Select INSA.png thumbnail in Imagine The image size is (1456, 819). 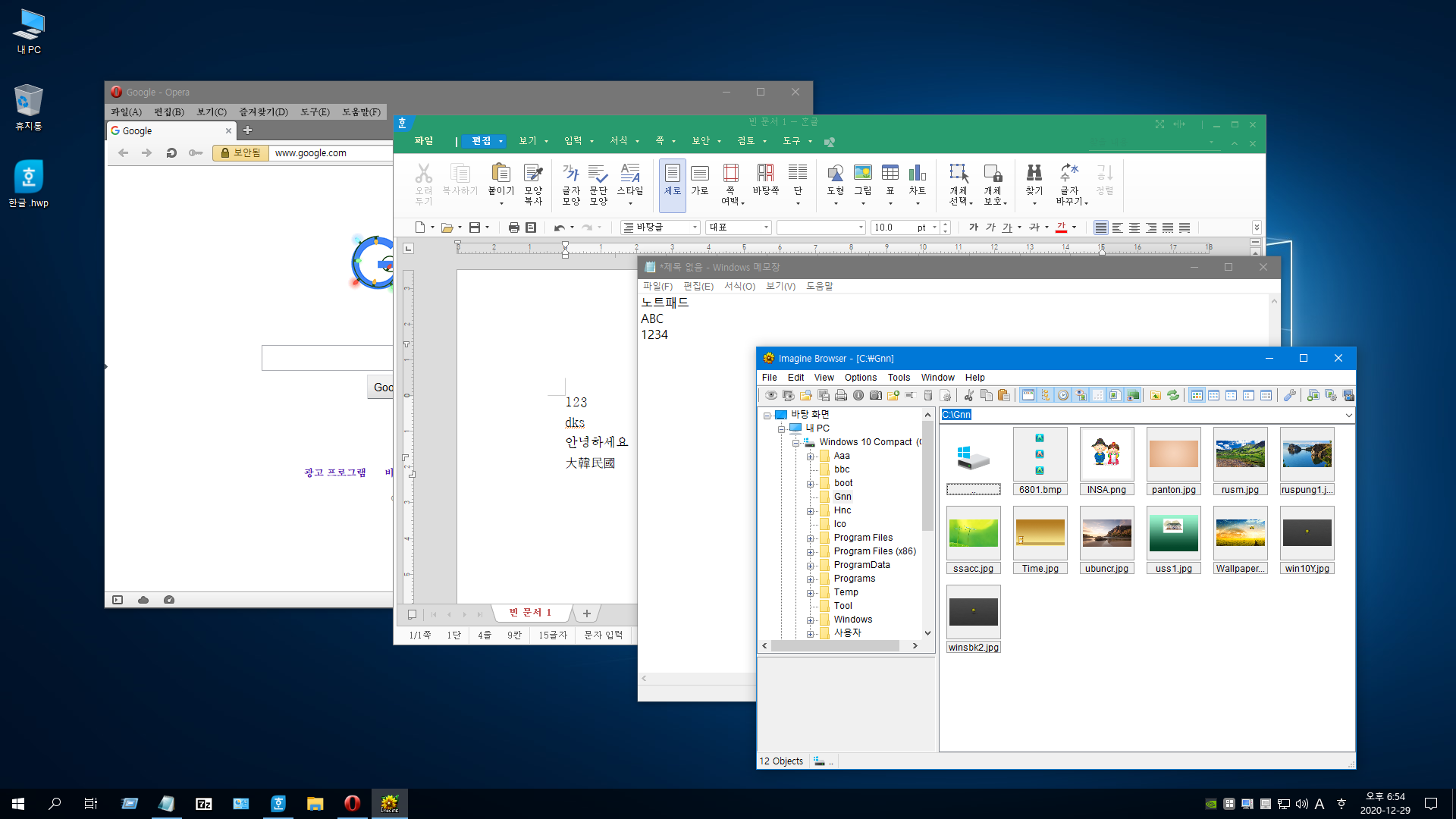[x=1106, y=462]
